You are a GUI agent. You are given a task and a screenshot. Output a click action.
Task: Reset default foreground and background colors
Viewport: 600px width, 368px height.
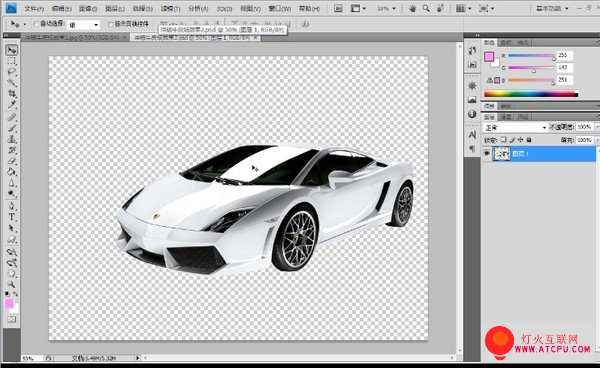(x=7, y=294)
